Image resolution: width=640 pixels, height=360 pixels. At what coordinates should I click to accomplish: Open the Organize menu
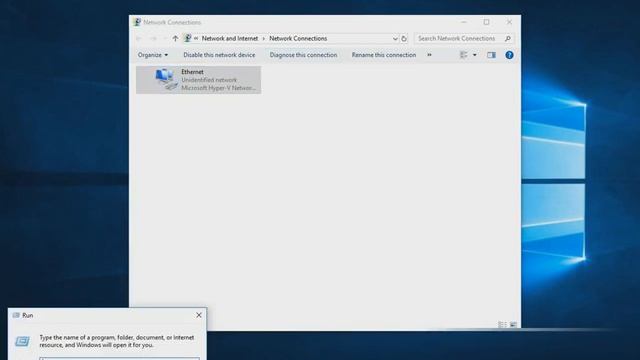point(153,55)
